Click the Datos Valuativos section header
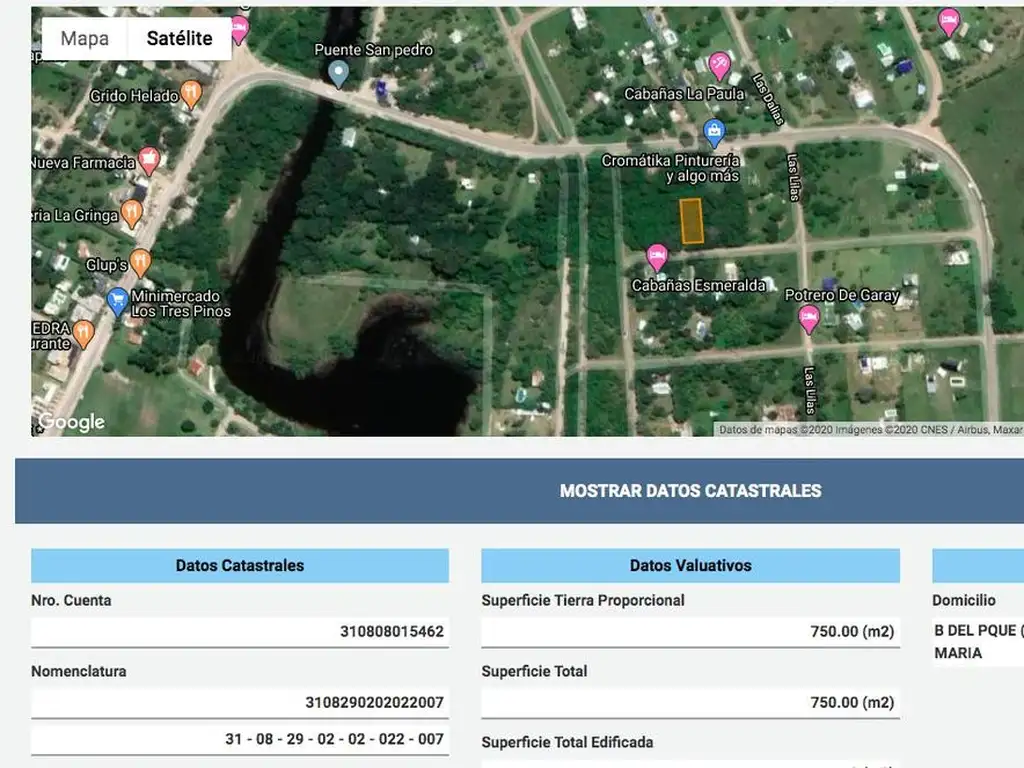 tap(690, 565)
